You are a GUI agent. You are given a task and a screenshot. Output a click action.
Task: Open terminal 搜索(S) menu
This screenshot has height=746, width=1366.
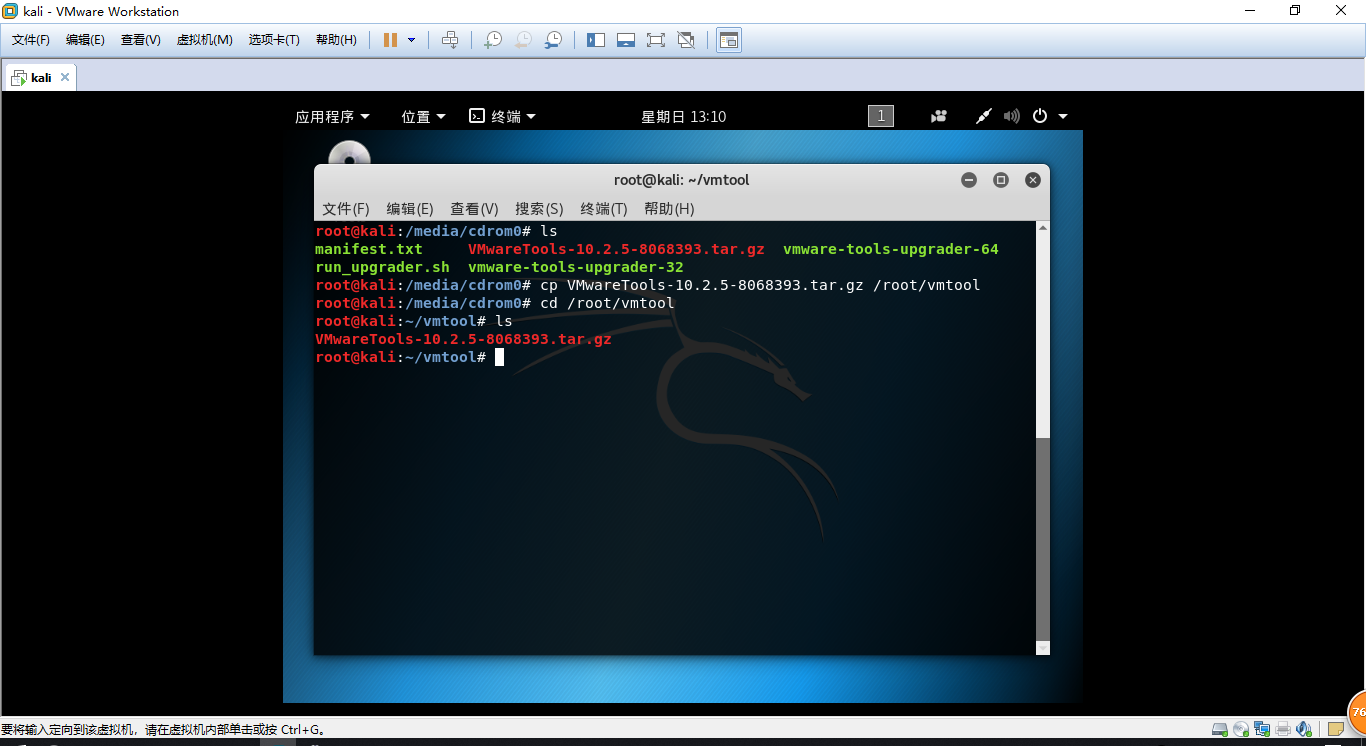tap(539, 208)
